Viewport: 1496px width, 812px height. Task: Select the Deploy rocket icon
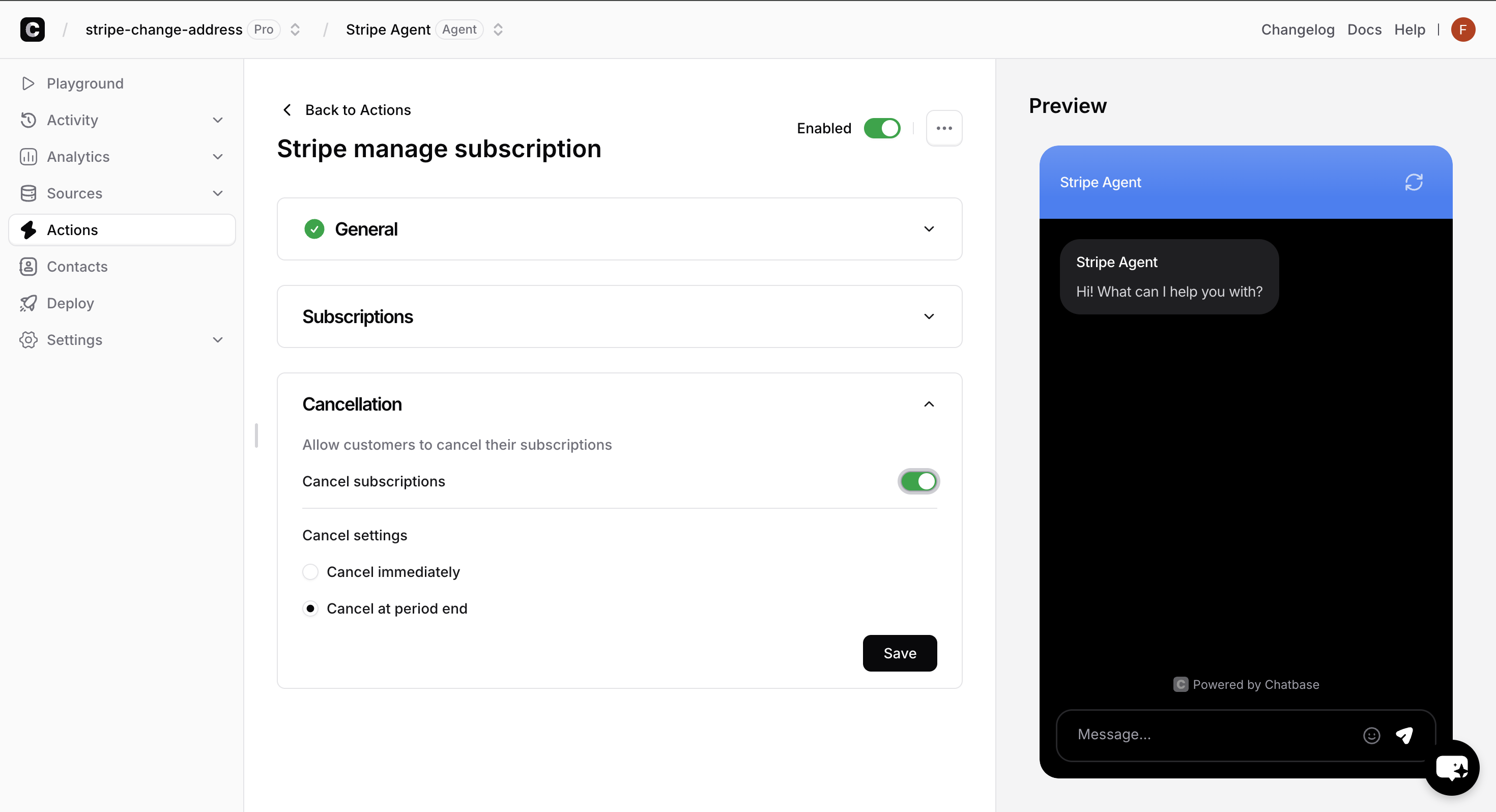point(28,303)
